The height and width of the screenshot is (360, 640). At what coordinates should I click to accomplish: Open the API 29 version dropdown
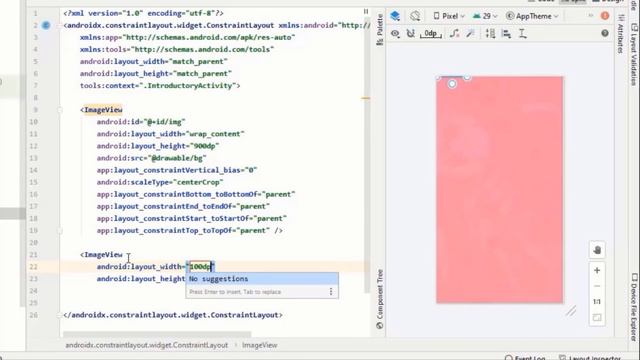(x=485, y=16)
